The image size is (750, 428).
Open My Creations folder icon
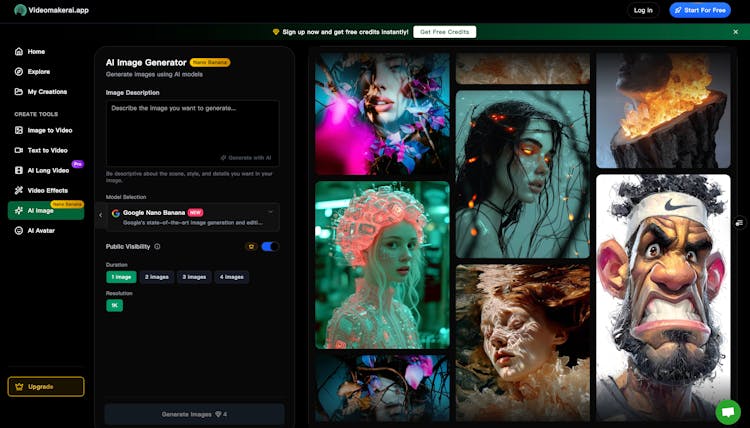(x=19, y=92)
